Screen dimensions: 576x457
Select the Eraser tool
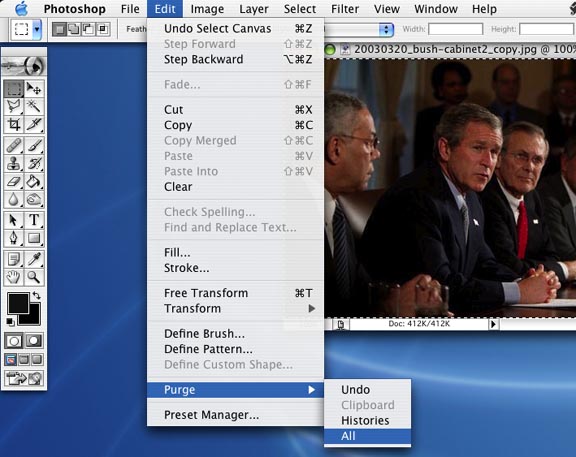click(x=14, y=181)
